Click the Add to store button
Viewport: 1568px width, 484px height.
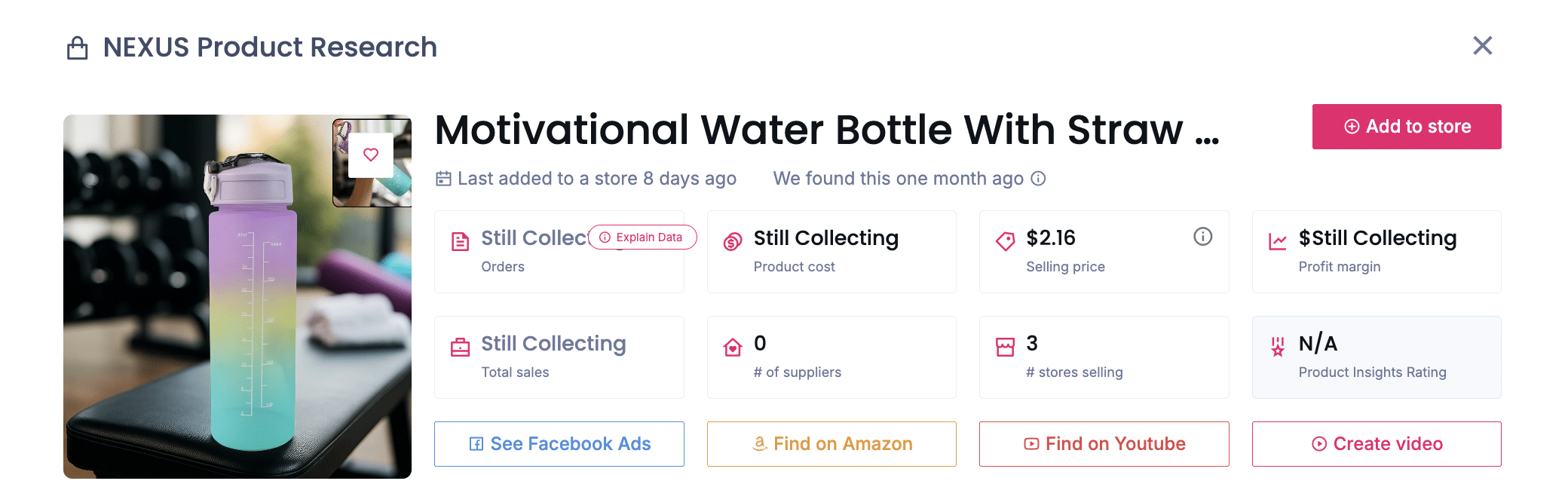coord(1406,126)
